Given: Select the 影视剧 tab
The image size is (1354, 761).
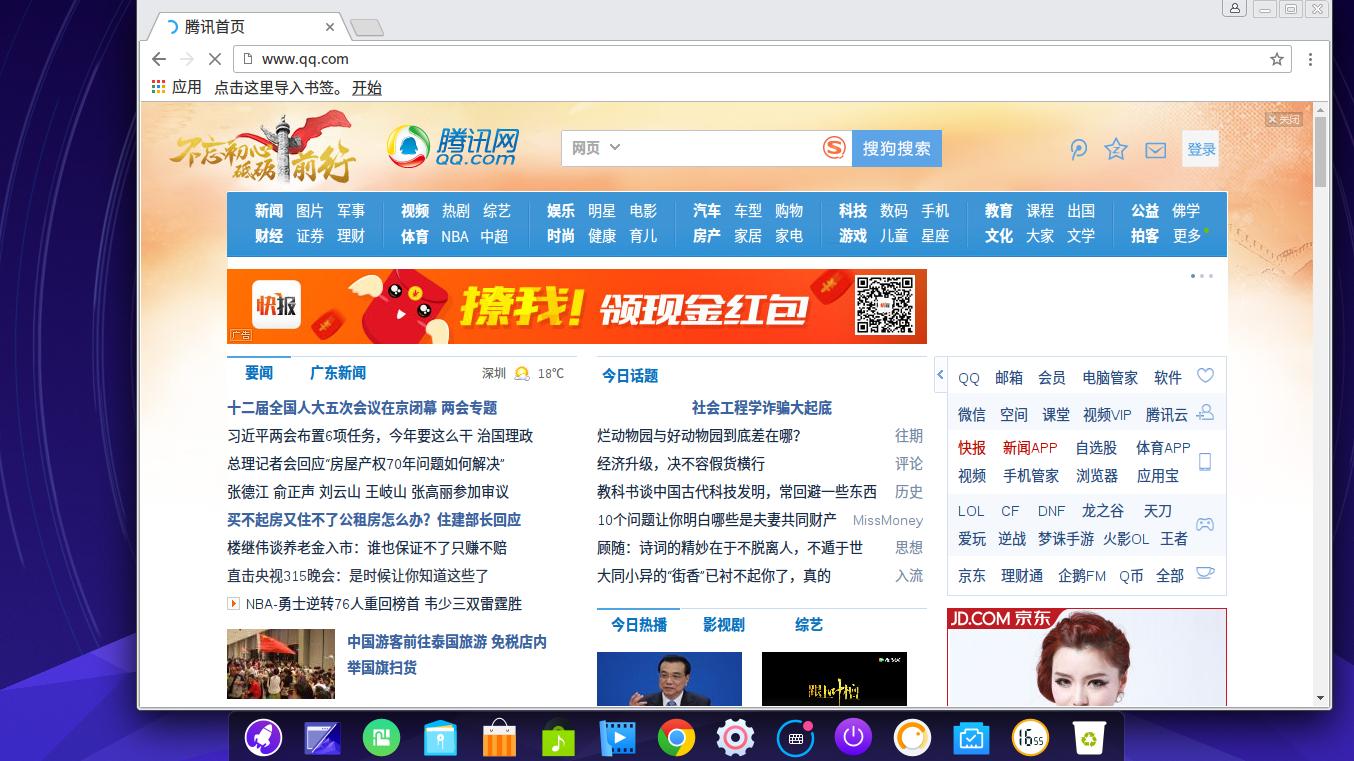Looking at the screenshot, I should tap(722, 624).
